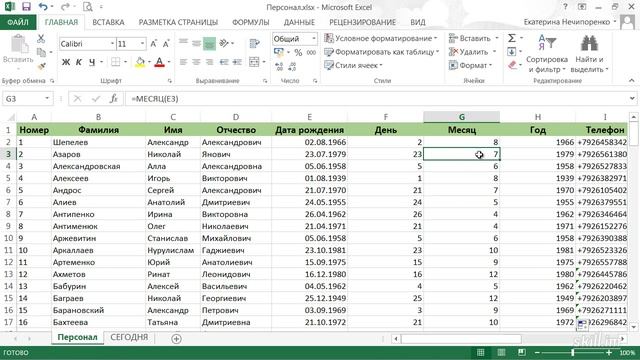This screenshot has height=360, width=640.
Task: Increase font size with the large A icon
Action: pyautogui.click(x=154, y=44)
